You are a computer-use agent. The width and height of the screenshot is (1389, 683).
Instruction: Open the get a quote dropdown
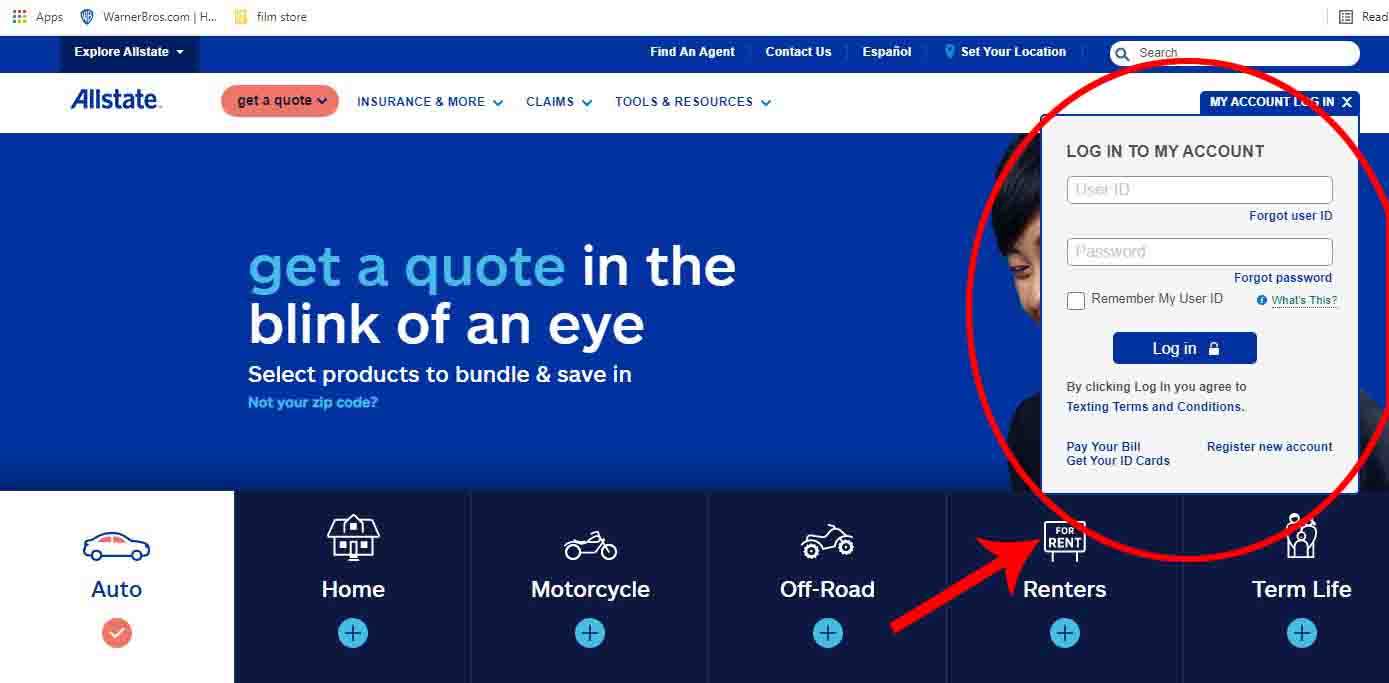280,101
